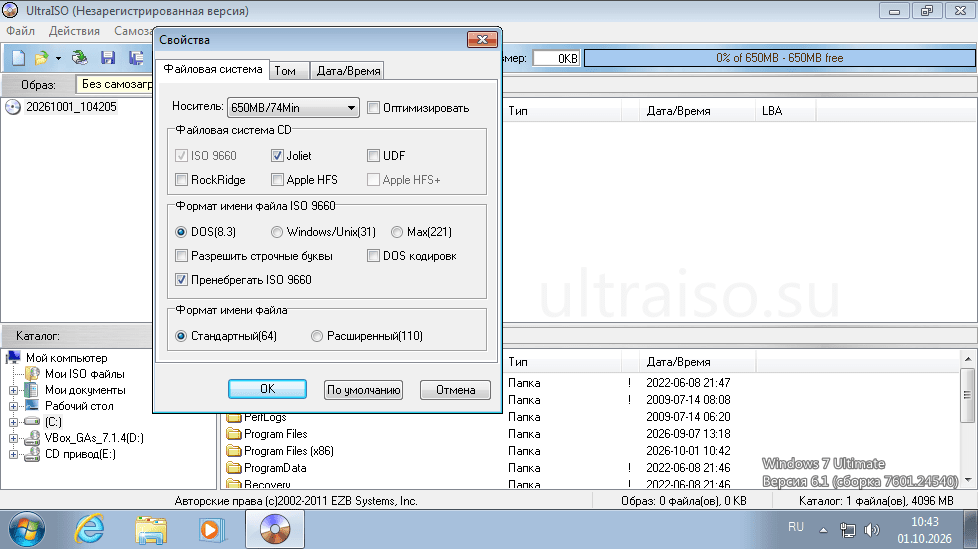Click the Мой компьютер computer icon
The image size is (978, 549).
(13, 357)
